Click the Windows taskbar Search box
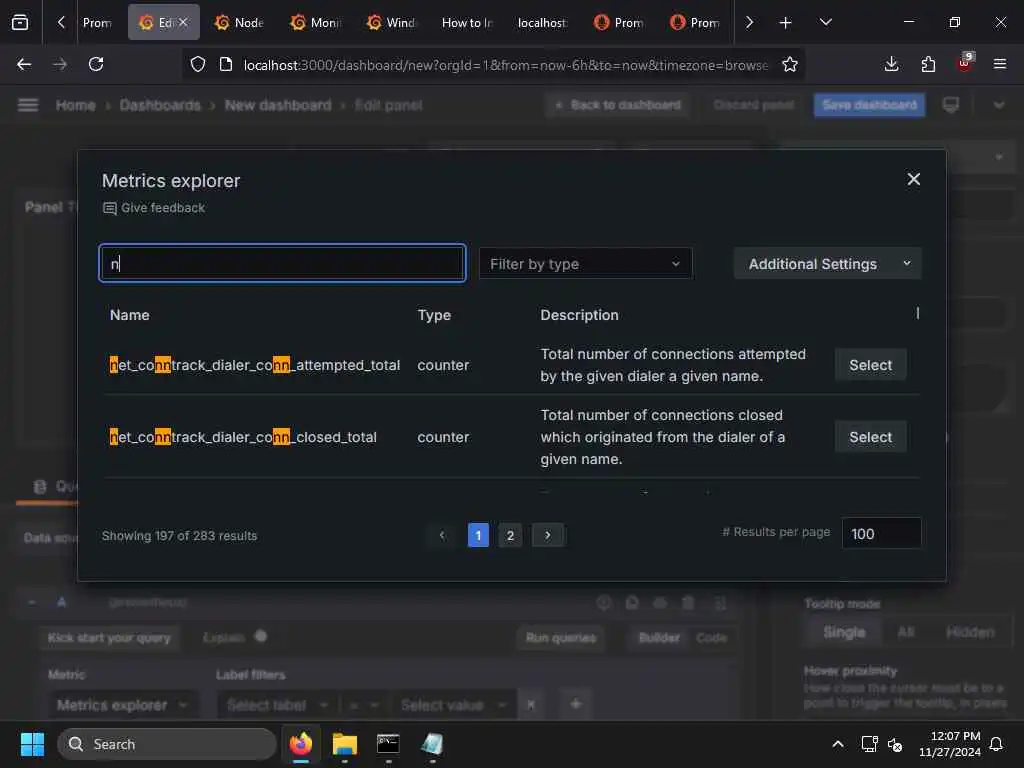Screen dimensions: 1024x768 click(x=167, y=744)
